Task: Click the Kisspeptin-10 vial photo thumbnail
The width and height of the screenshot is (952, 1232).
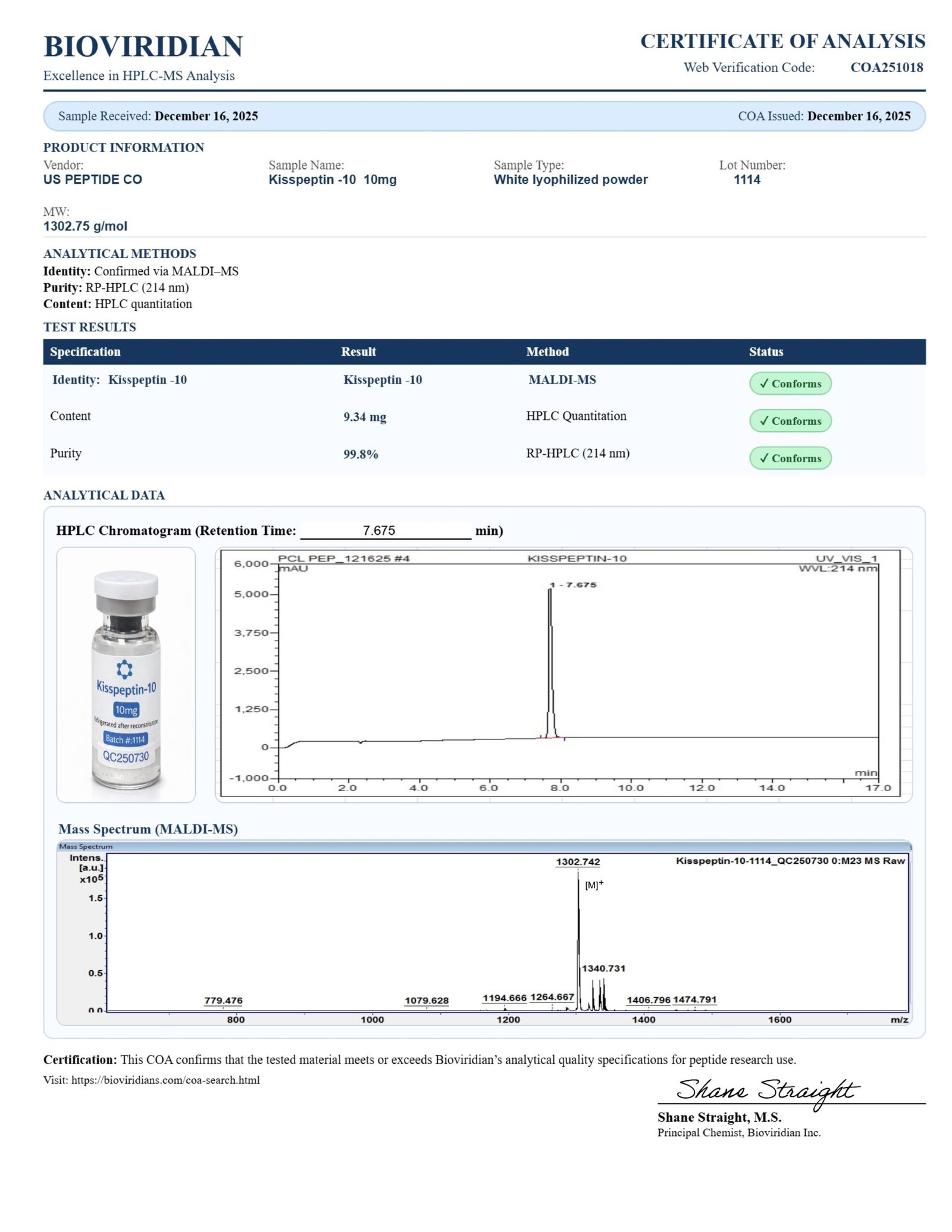Action: click(x=126, y=674)
